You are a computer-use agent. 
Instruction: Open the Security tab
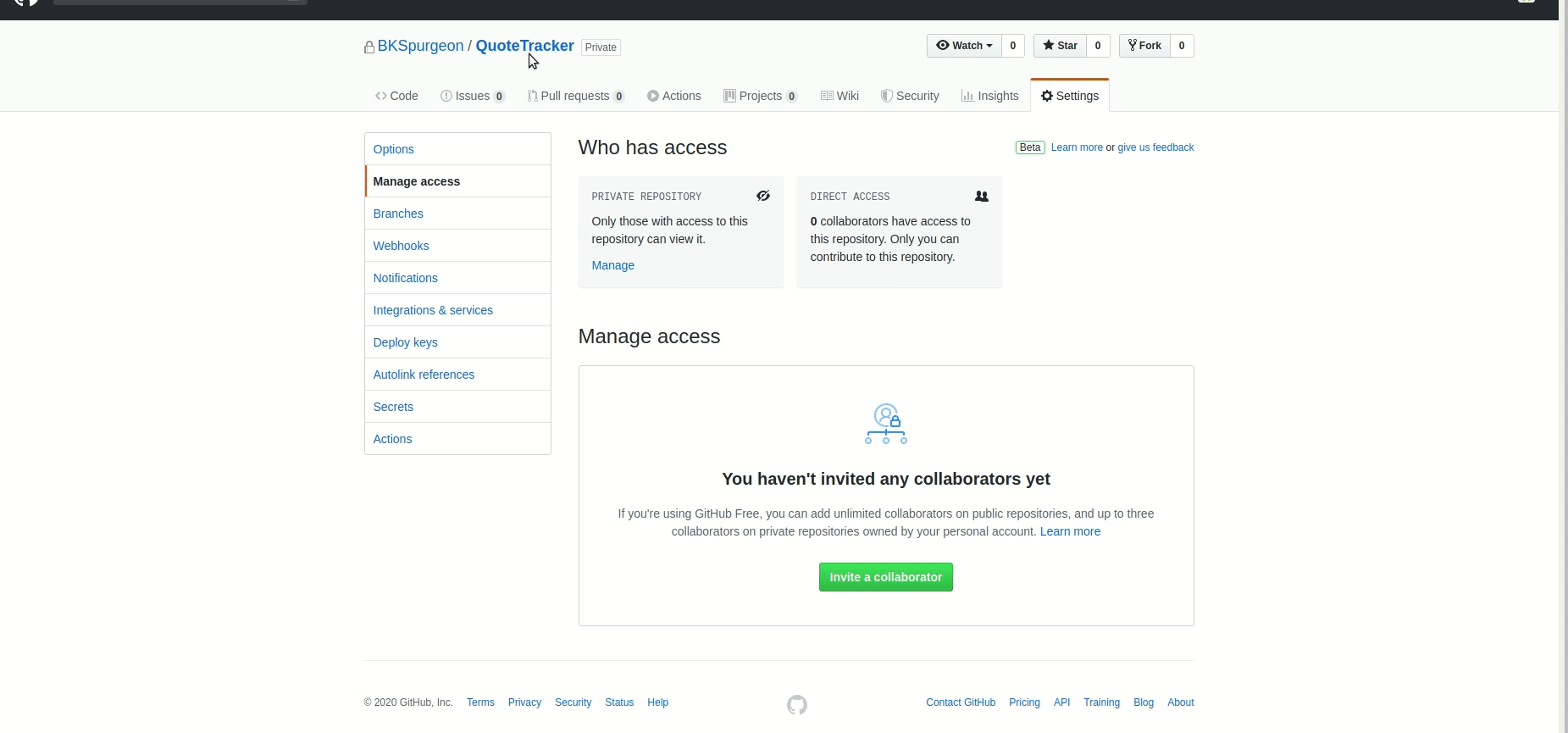[x=910, y=96]
